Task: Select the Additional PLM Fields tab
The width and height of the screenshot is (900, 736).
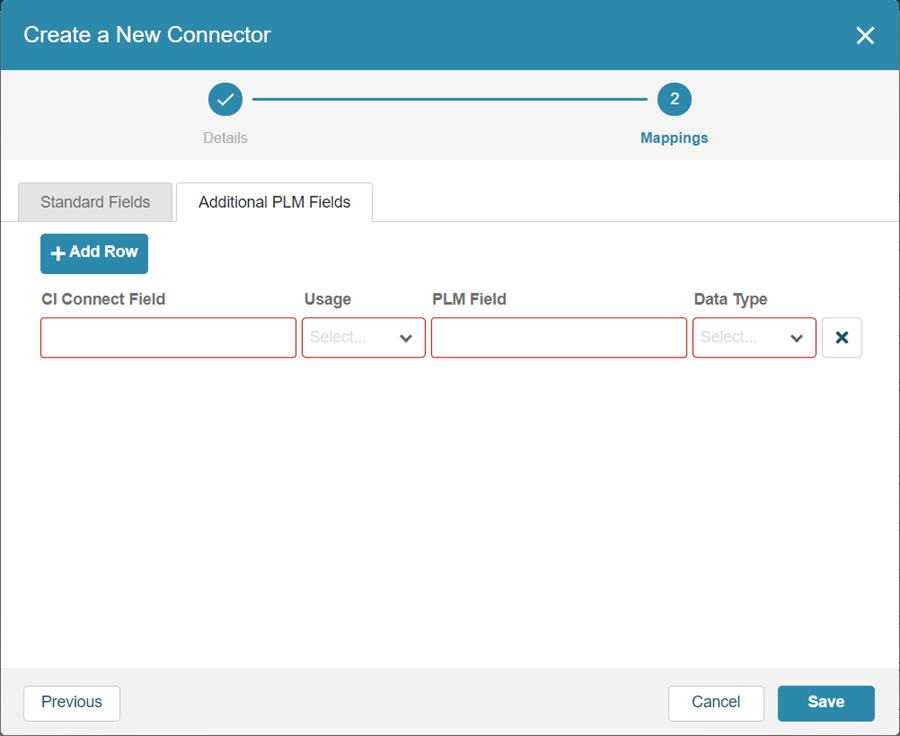Action: pyautogui.click(x=274, y=202)
